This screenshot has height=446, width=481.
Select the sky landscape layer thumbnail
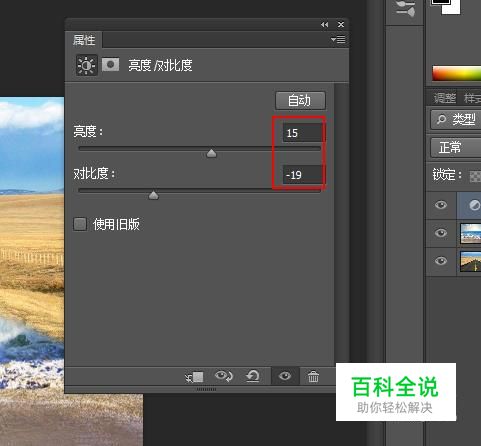470,233
